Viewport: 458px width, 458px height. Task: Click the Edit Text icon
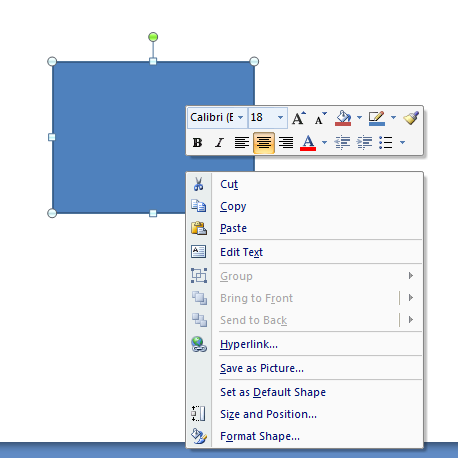click(199, 252)
